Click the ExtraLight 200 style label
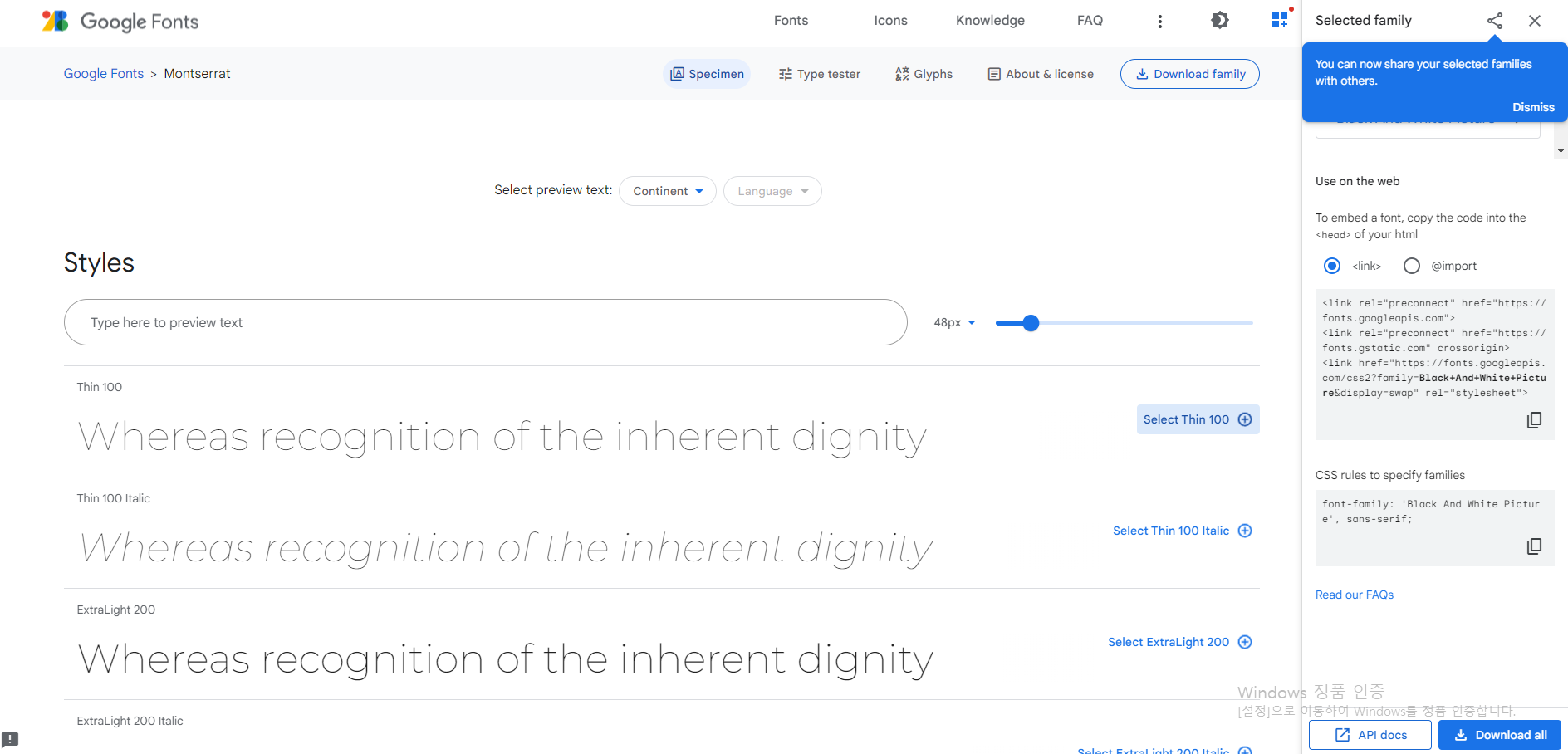1568x754 pixels. [116, 610]
